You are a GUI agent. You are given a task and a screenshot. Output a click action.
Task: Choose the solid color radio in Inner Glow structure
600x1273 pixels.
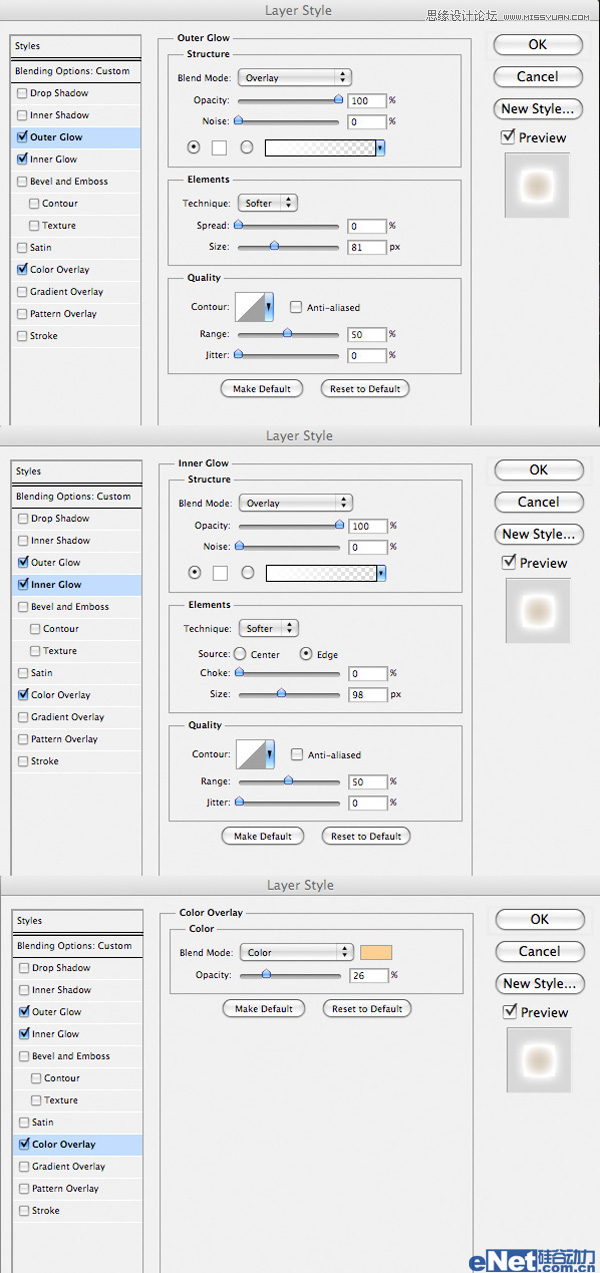(x=195, y=573)
